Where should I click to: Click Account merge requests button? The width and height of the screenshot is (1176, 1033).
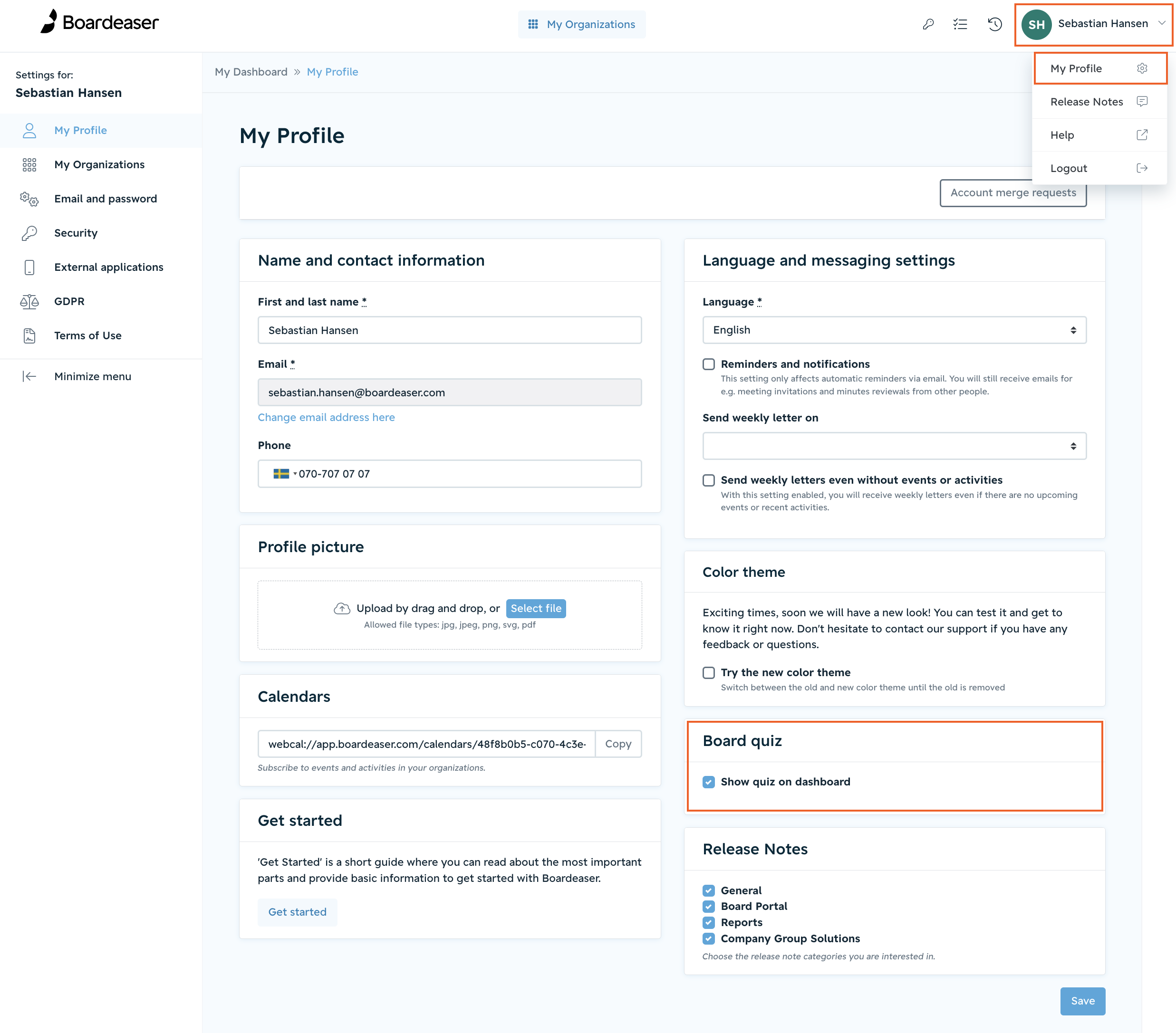(1012, 193)
